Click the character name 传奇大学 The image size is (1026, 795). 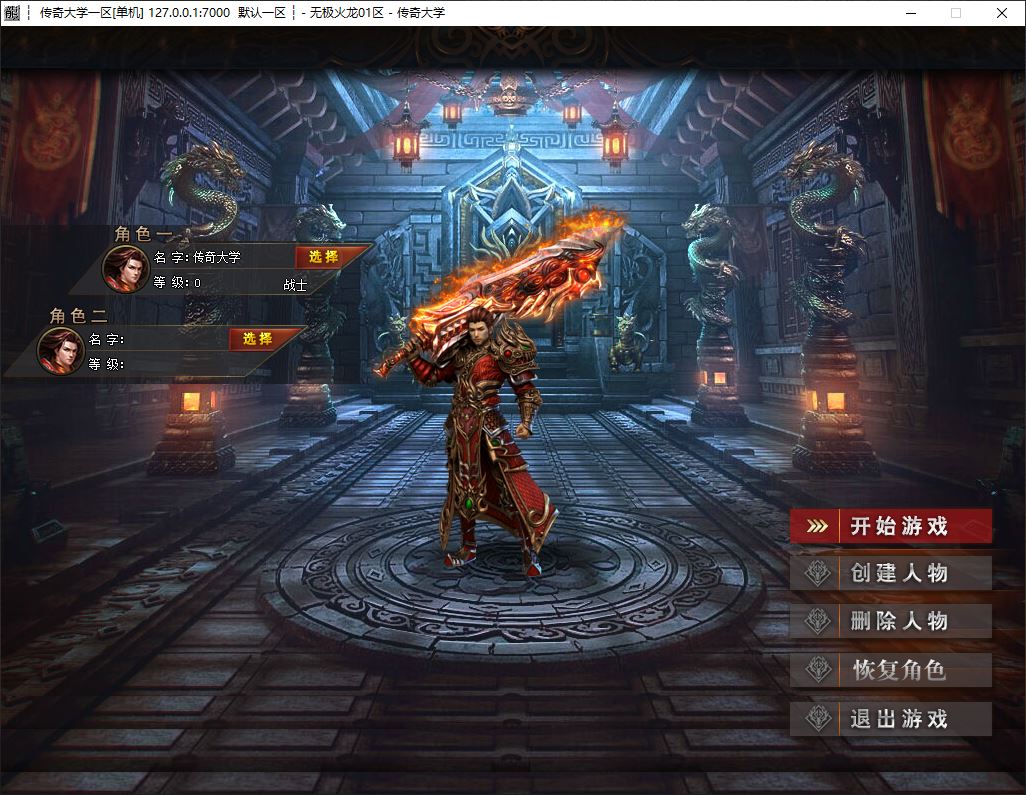(x=217, y=257)
